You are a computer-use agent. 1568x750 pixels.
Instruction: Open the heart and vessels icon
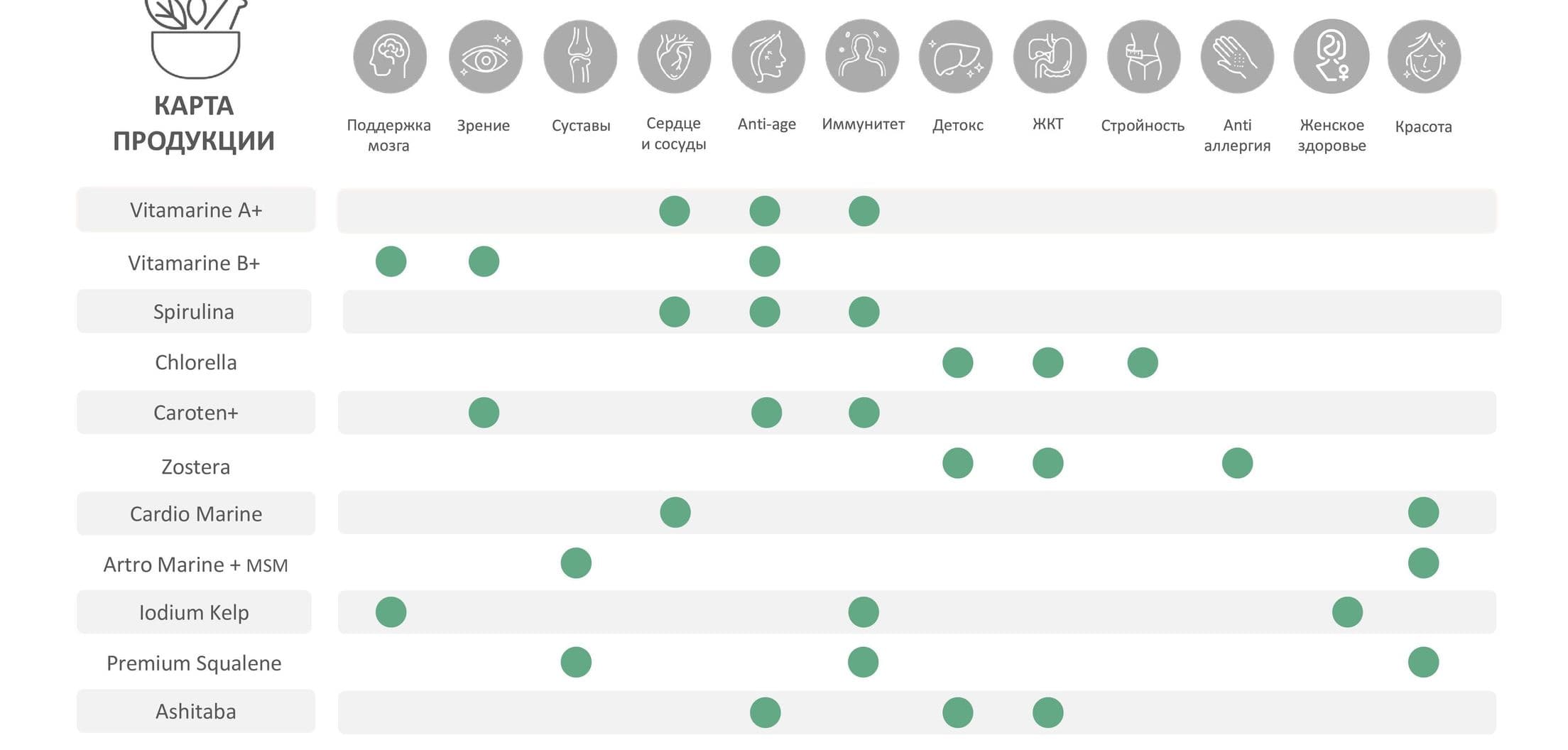coord(674,57)
